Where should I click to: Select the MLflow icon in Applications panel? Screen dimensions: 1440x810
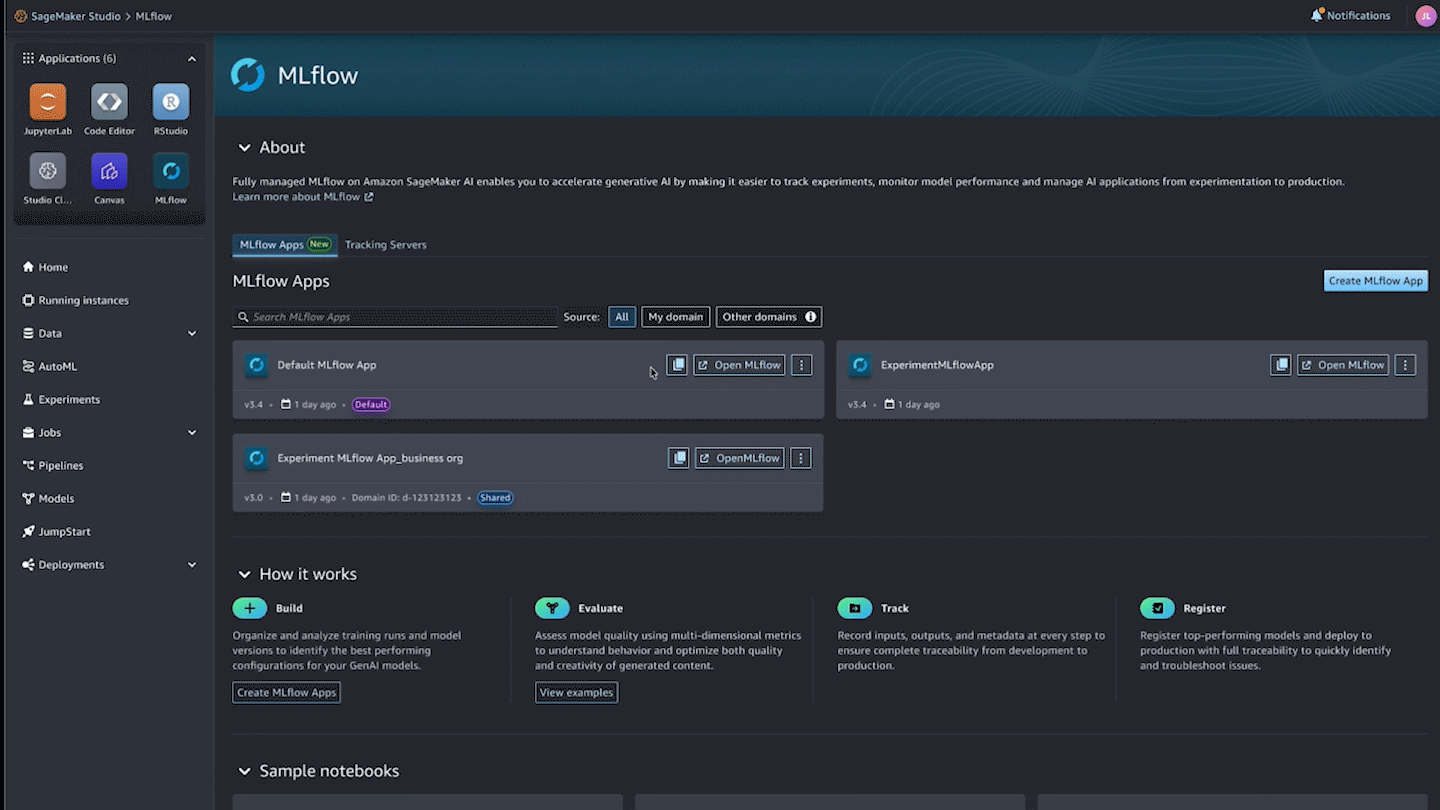[170, 171]
